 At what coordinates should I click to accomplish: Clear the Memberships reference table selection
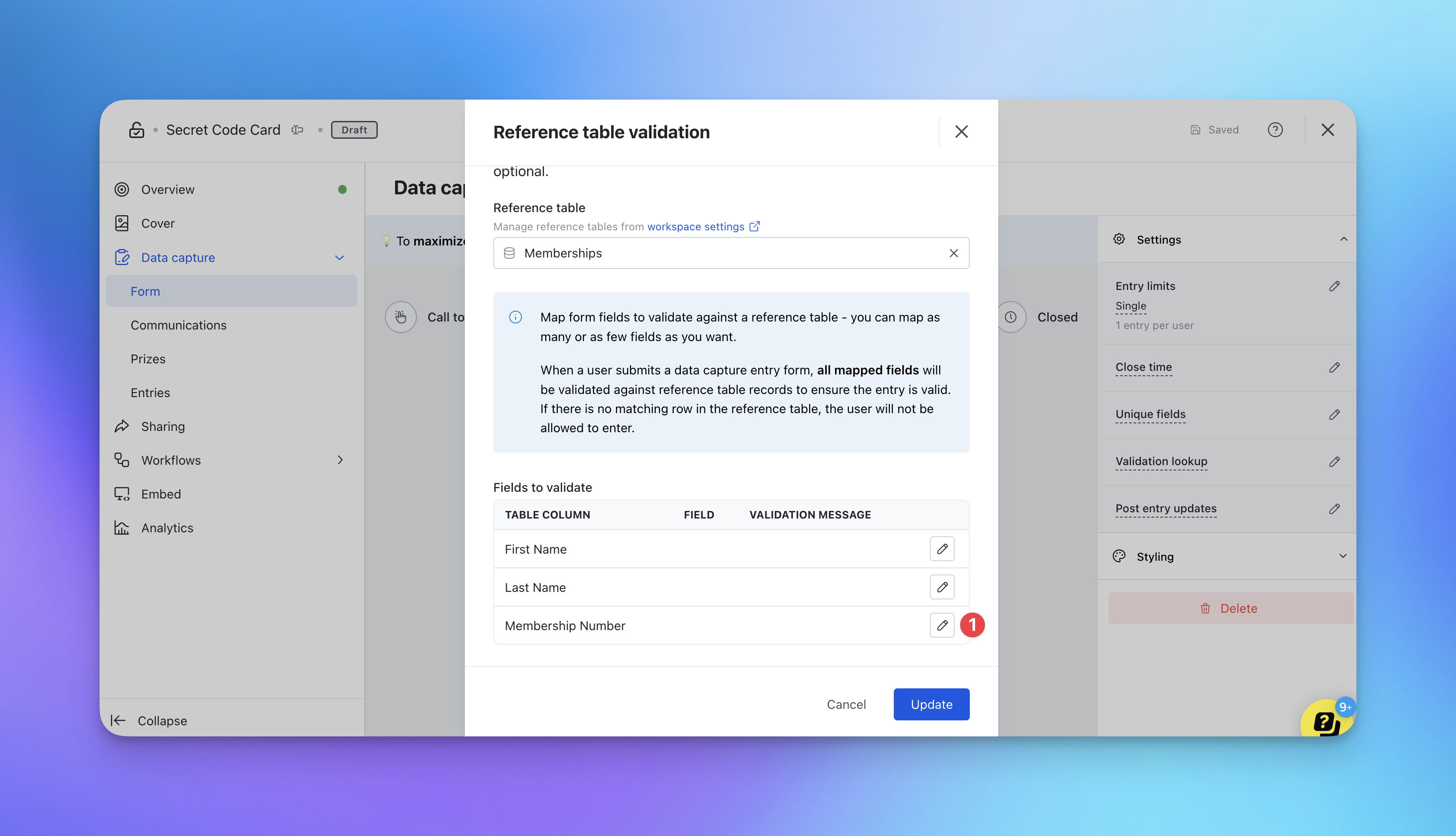coord(953,253)
